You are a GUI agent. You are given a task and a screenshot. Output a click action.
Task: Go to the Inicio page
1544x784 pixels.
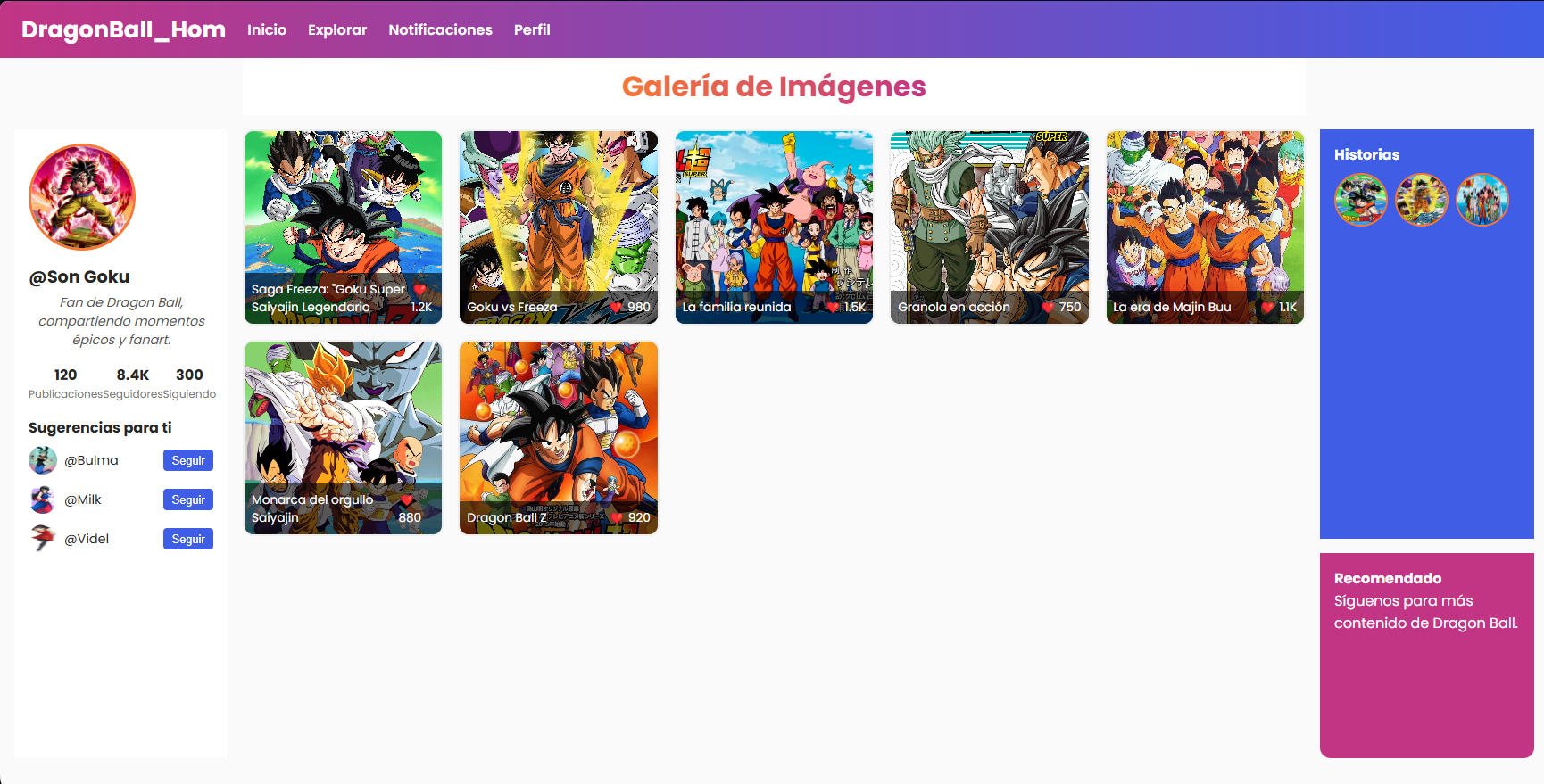pos(267,29)
